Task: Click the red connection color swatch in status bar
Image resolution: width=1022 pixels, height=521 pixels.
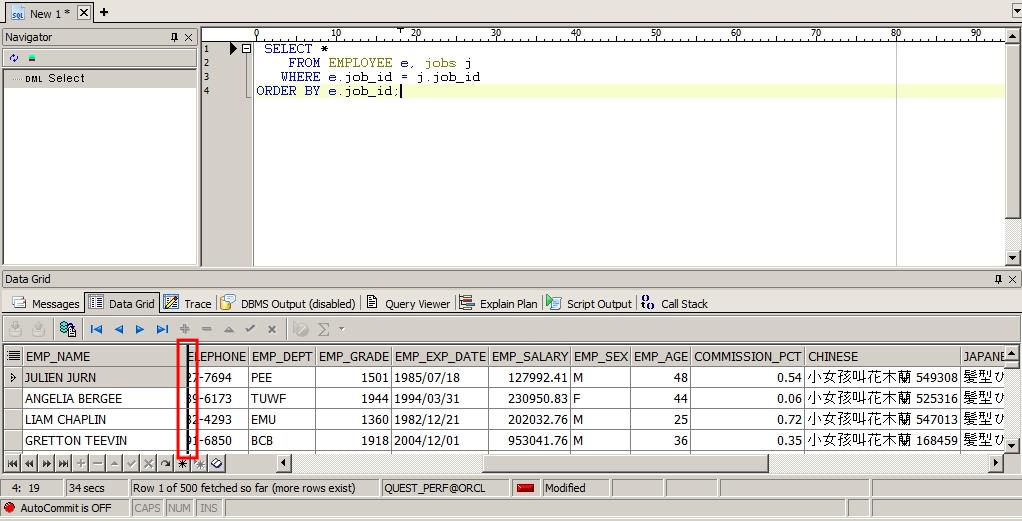Action: coord(525,488)
